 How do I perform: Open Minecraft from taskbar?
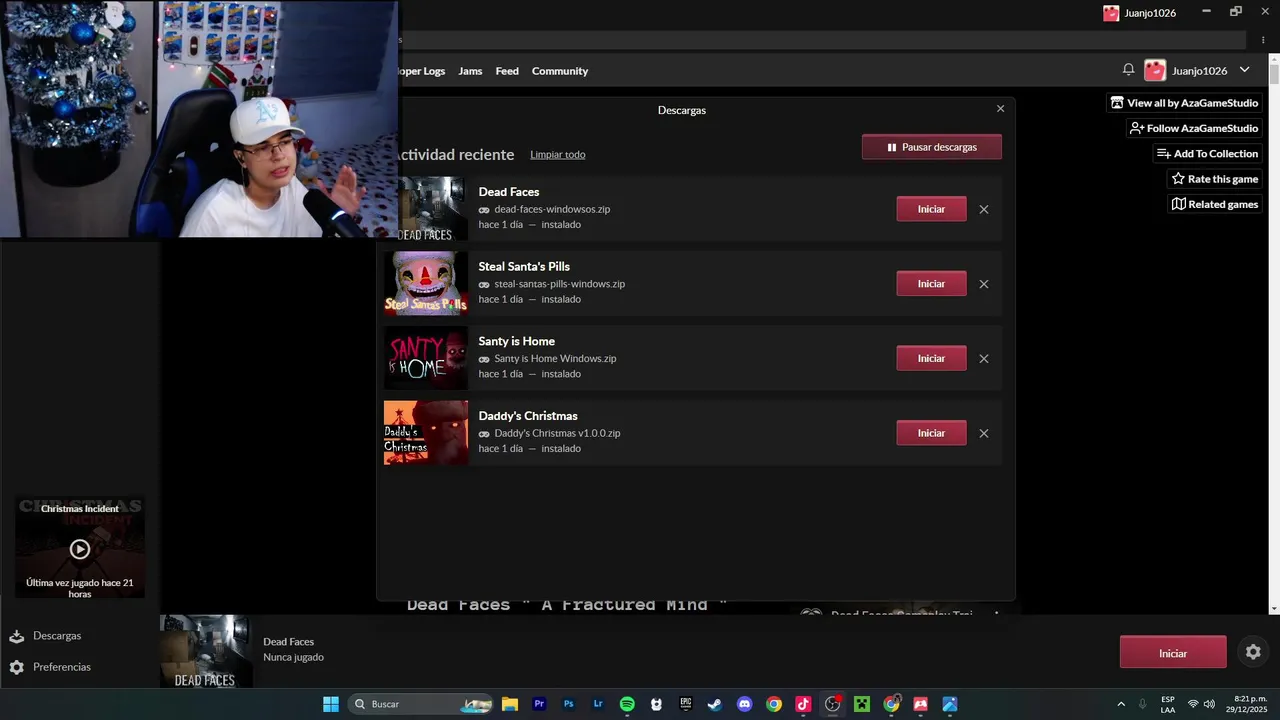[862, 704]
